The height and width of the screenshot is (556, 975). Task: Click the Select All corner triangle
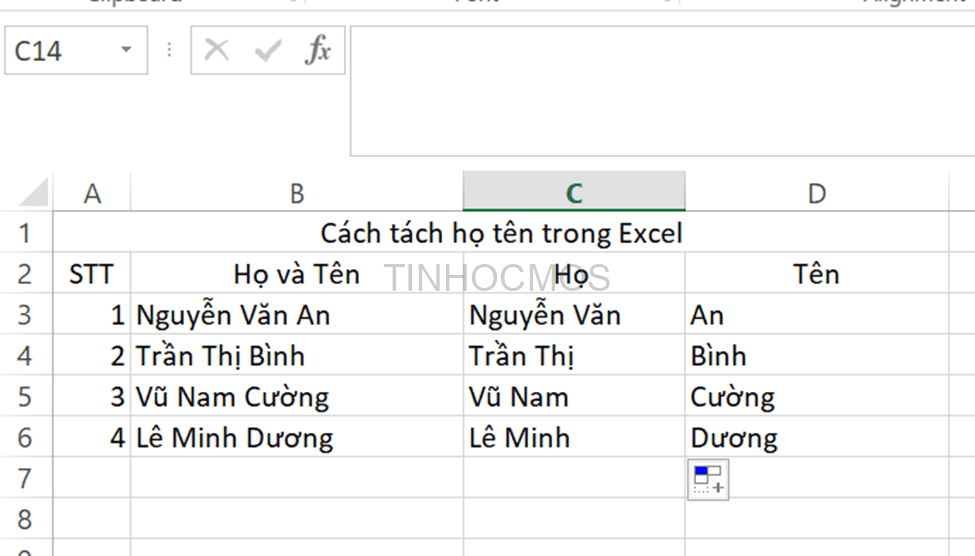tap(34, 192)
